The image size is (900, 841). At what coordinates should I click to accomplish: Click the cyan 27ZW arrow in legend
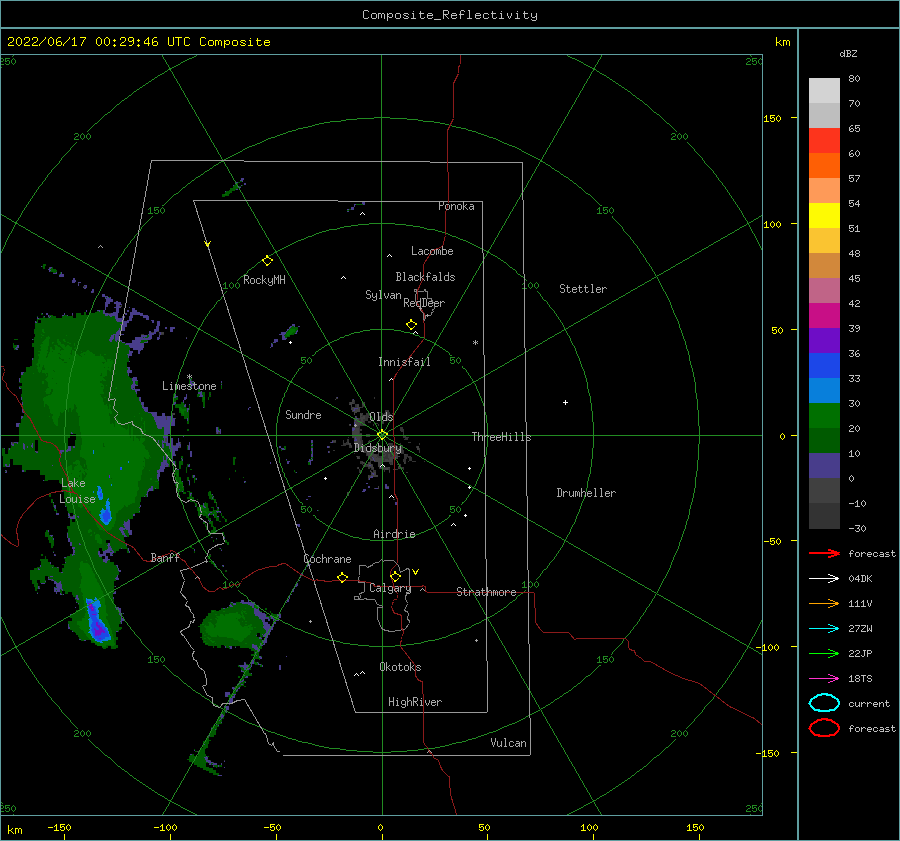tap(824, 629)
